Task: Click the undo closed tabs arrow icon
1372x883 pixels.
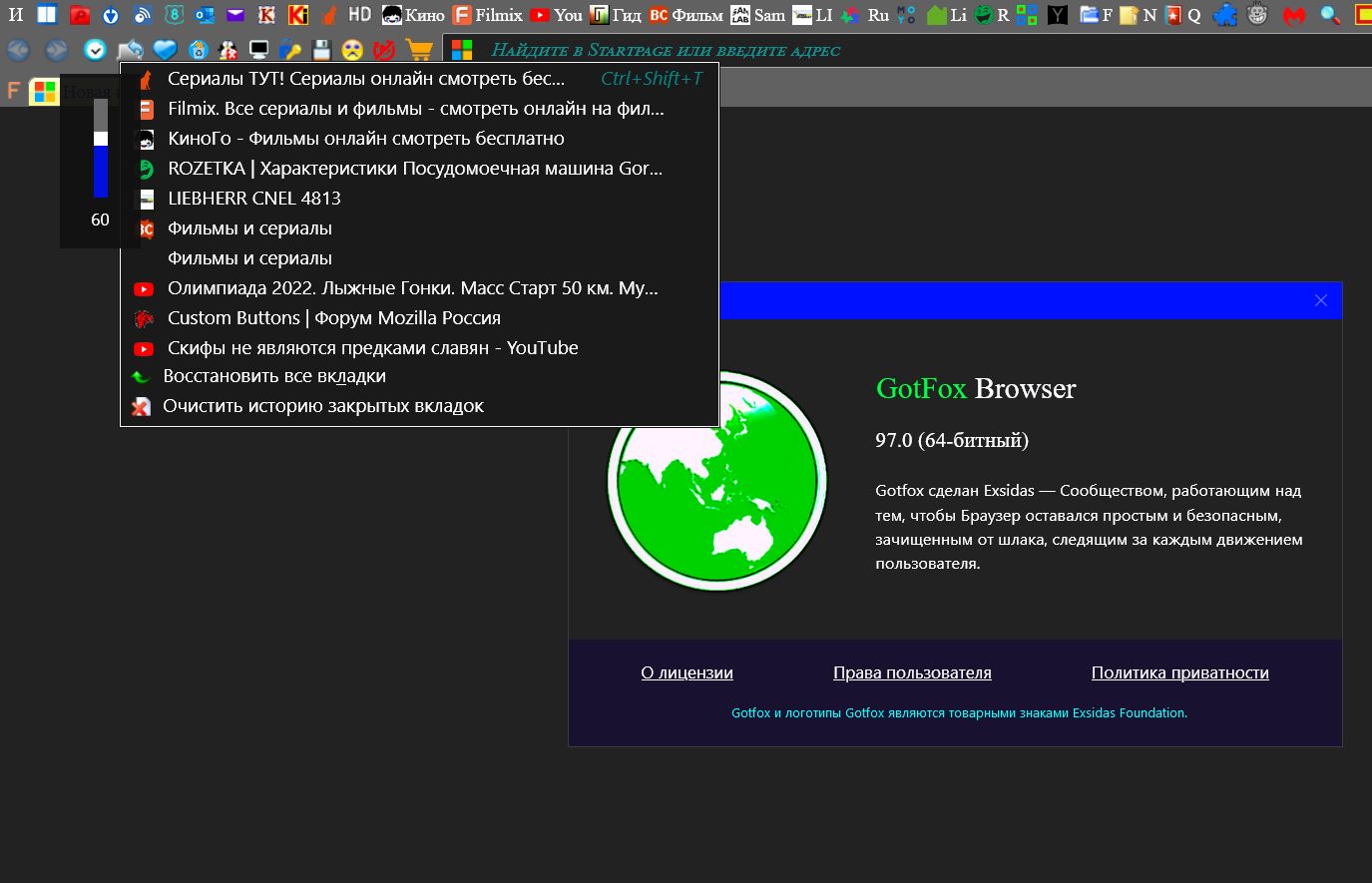Action: pyautogui.click(x=130, y=50)
